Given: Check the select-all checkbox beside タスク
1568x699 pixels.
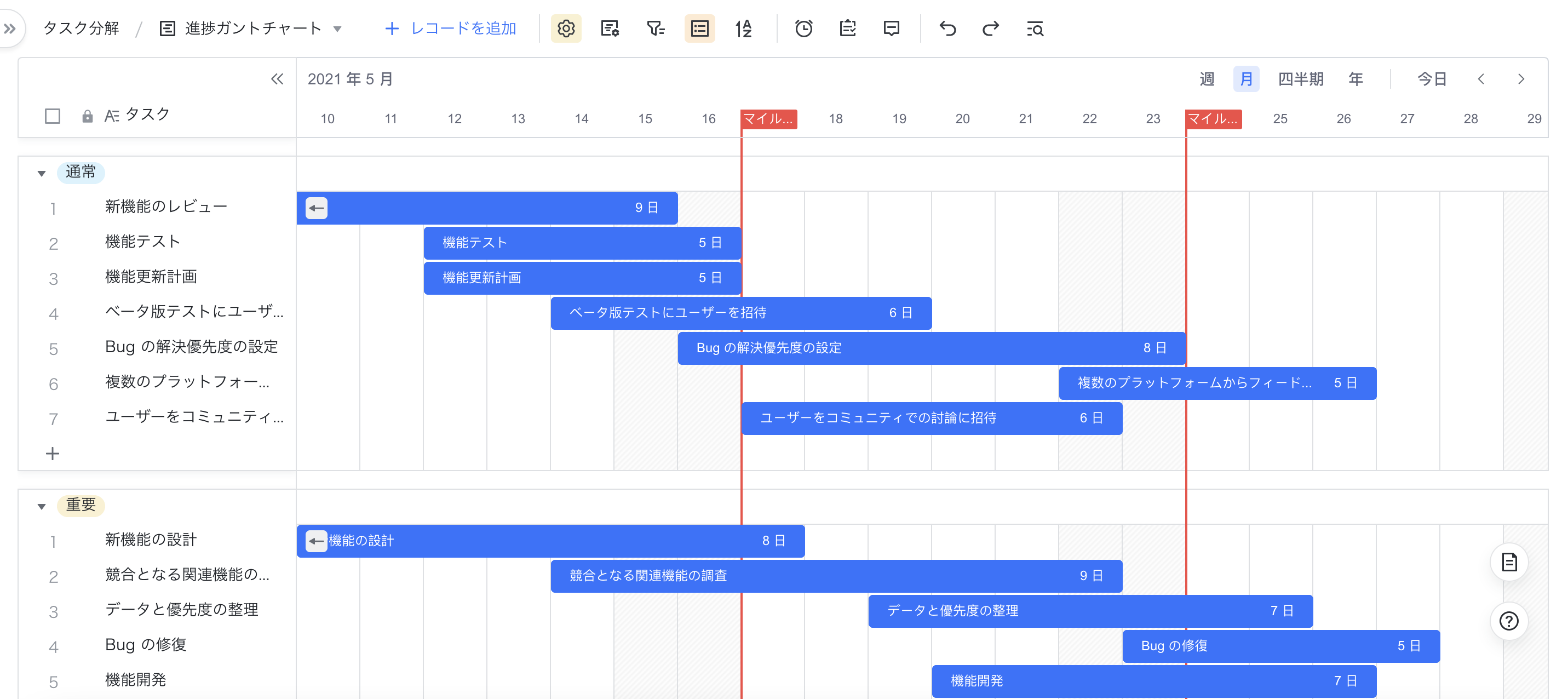Looking at the screenshot, I should click(x=53, y=116).
